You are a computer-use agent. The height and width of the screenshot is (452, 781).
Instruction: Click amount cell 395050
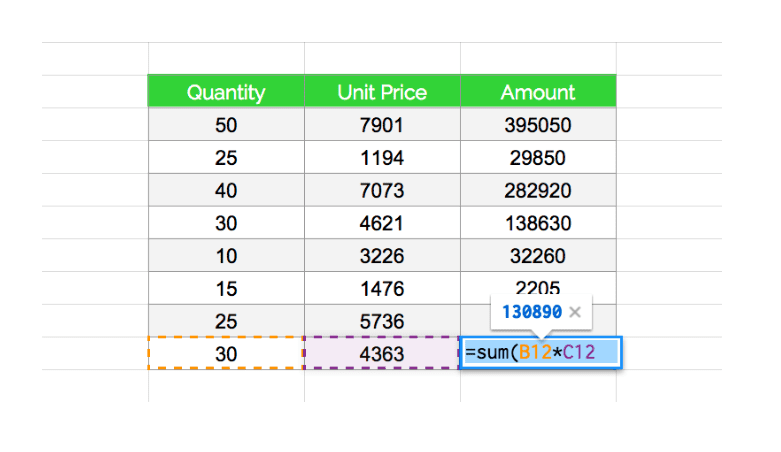coord(538,125)
